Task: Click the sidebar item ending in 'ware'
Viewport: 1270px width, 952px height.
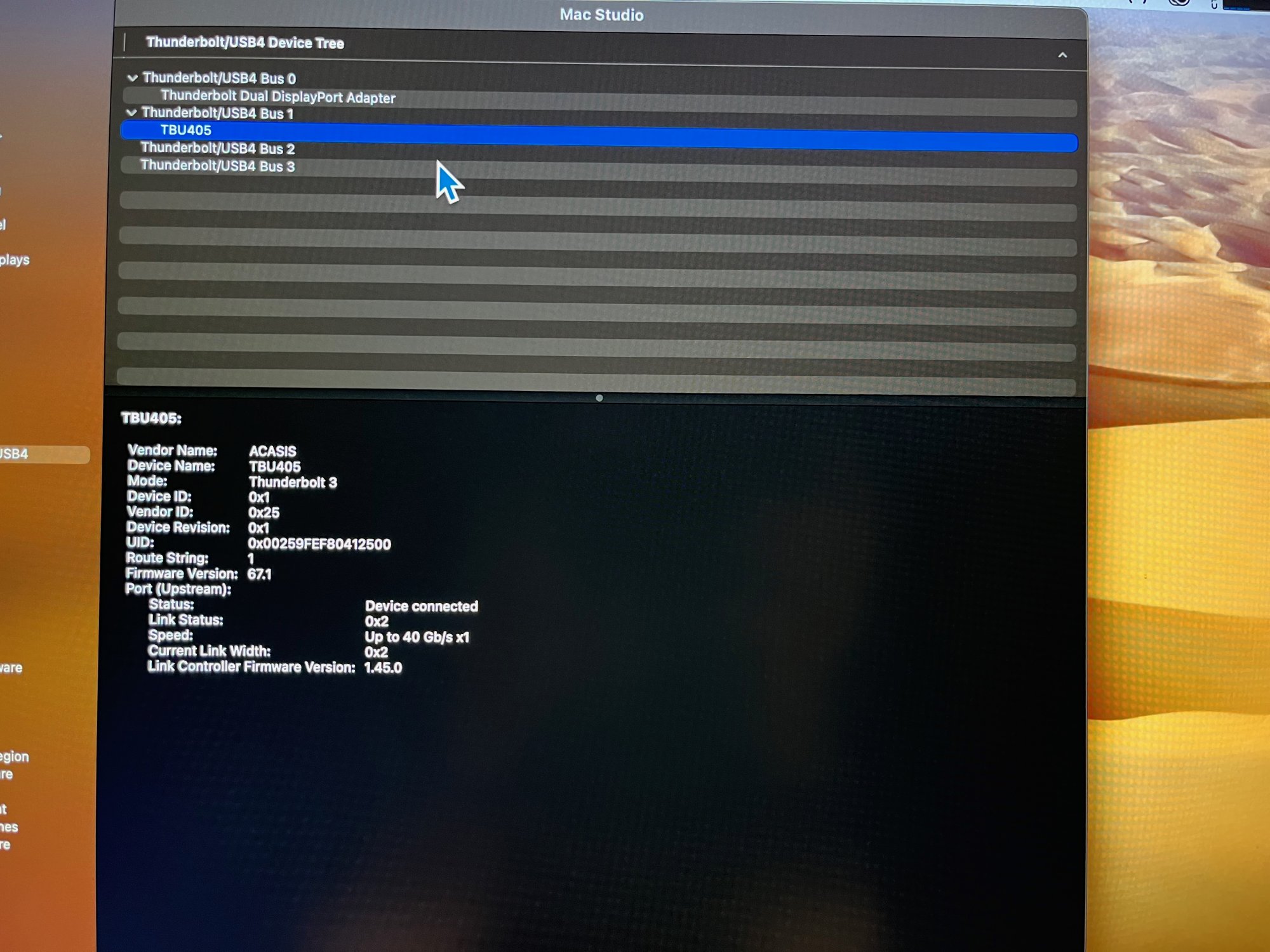Action: (x=11, y=668)
